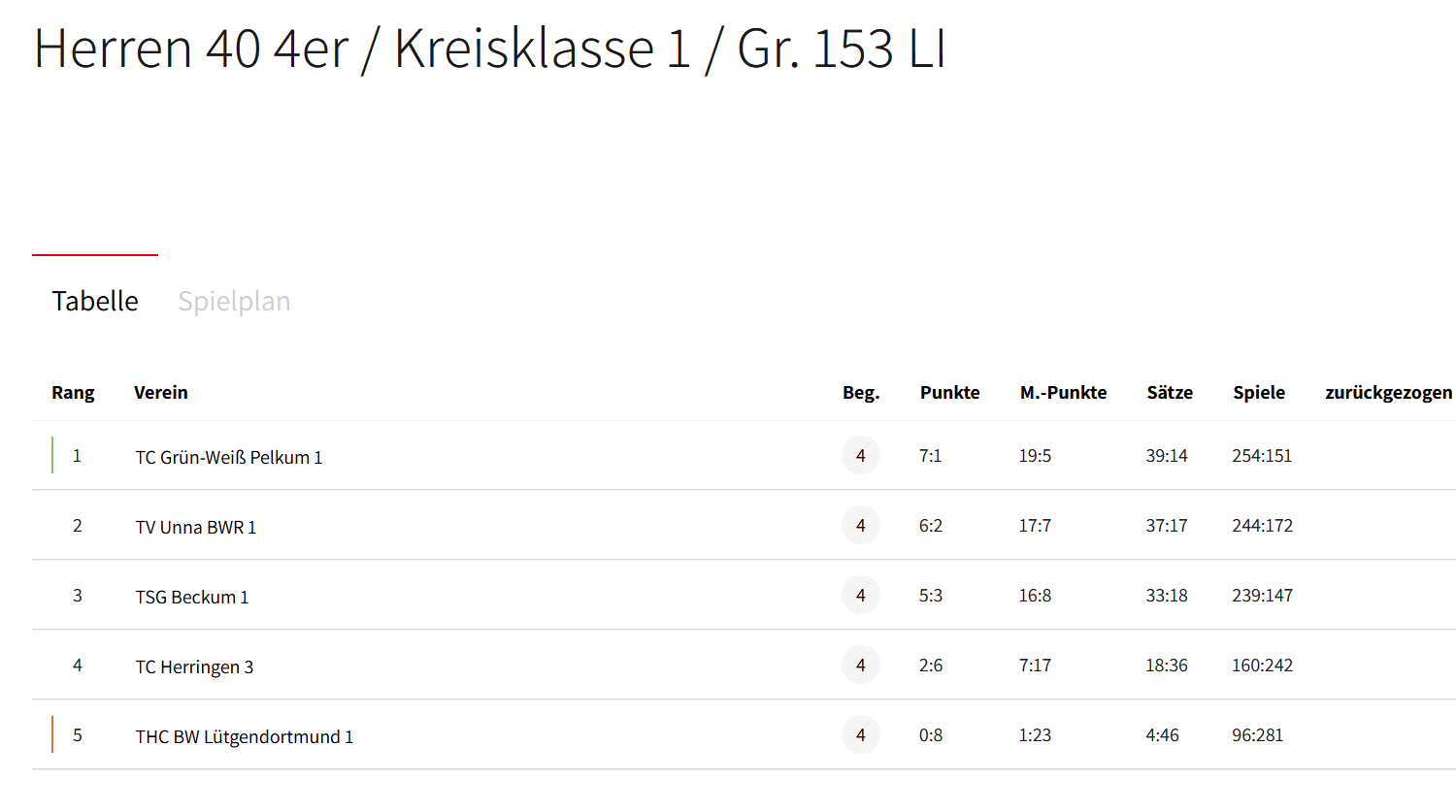This screenshot has width=1456, height=812.
Task: Select TV Unna BWR 1 team link
Action: click(x=195, y=527)
